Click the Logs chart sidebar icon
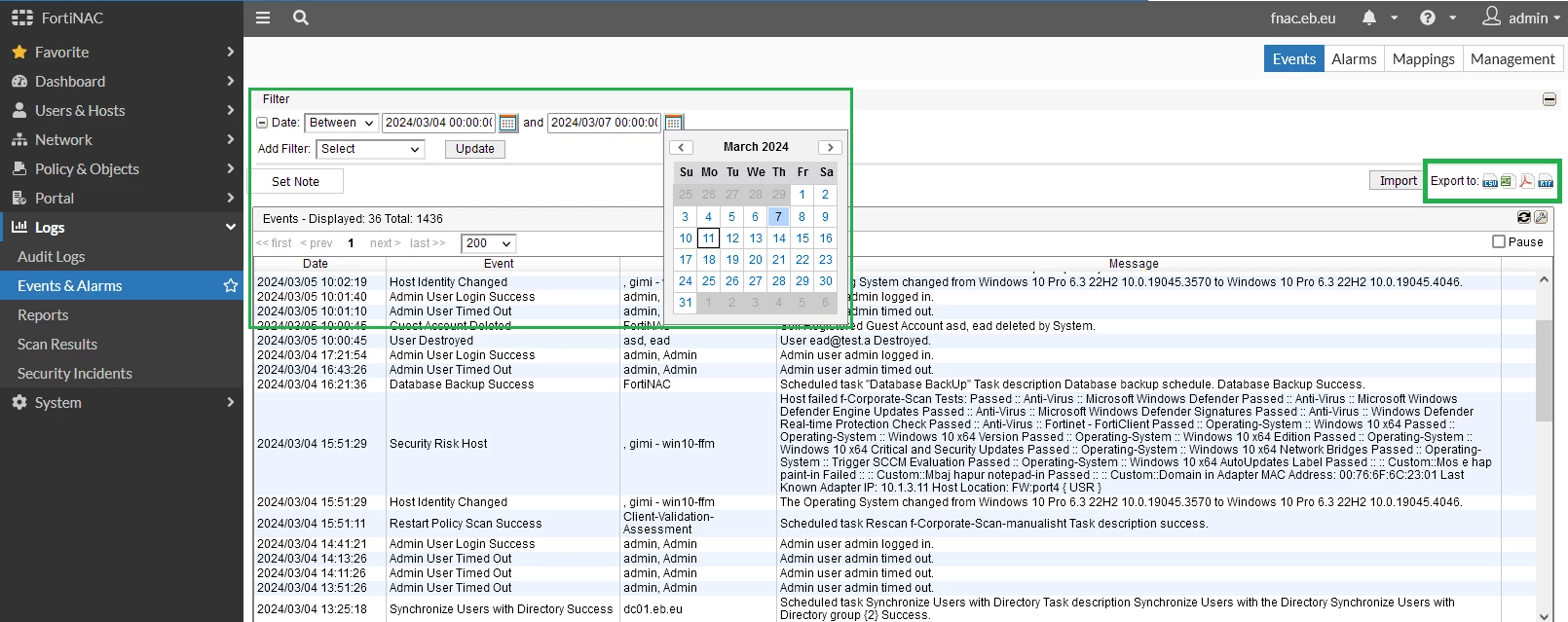Viewport: 1568px width, 622px height. 19,227
